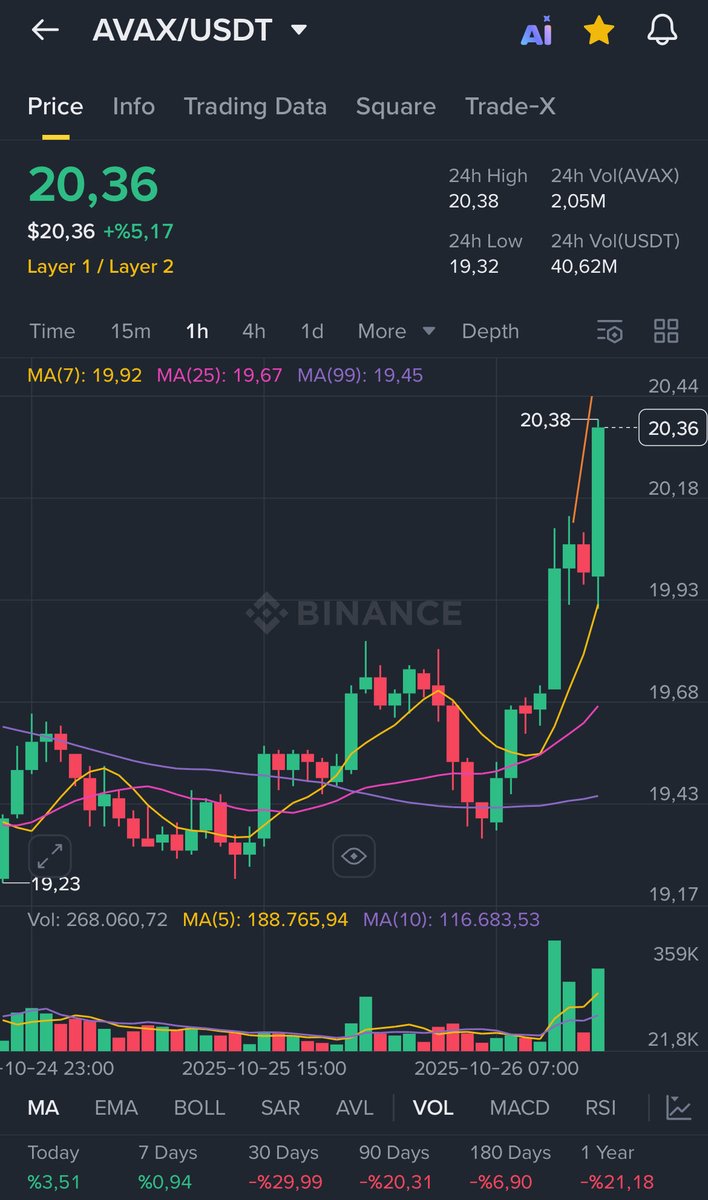This screenshot has height=1200, width=708.
Task: Tap the 24h Vol(USDT) value 40,62M
Action: [584, 267]
